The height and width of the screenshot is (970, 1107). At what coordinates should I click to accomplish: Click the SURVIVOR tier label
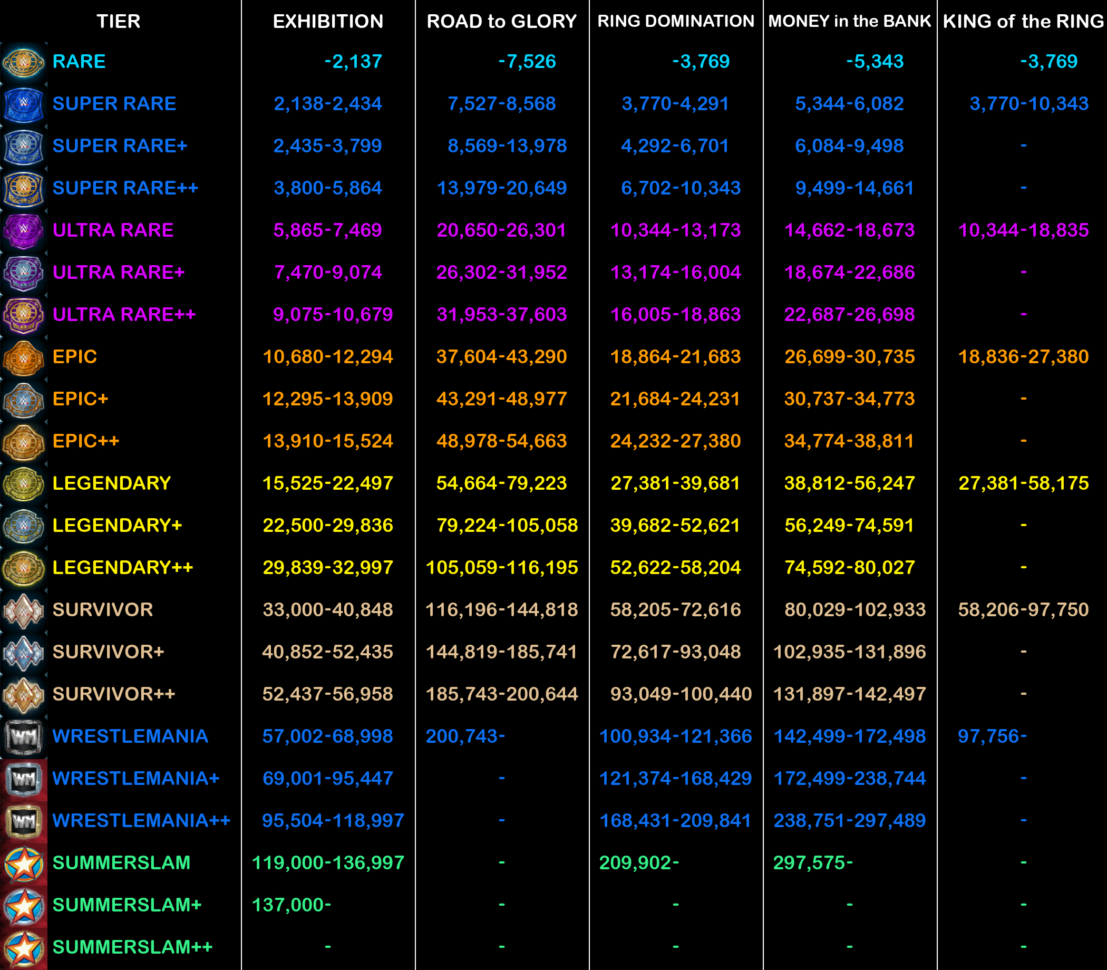(102, 609)
